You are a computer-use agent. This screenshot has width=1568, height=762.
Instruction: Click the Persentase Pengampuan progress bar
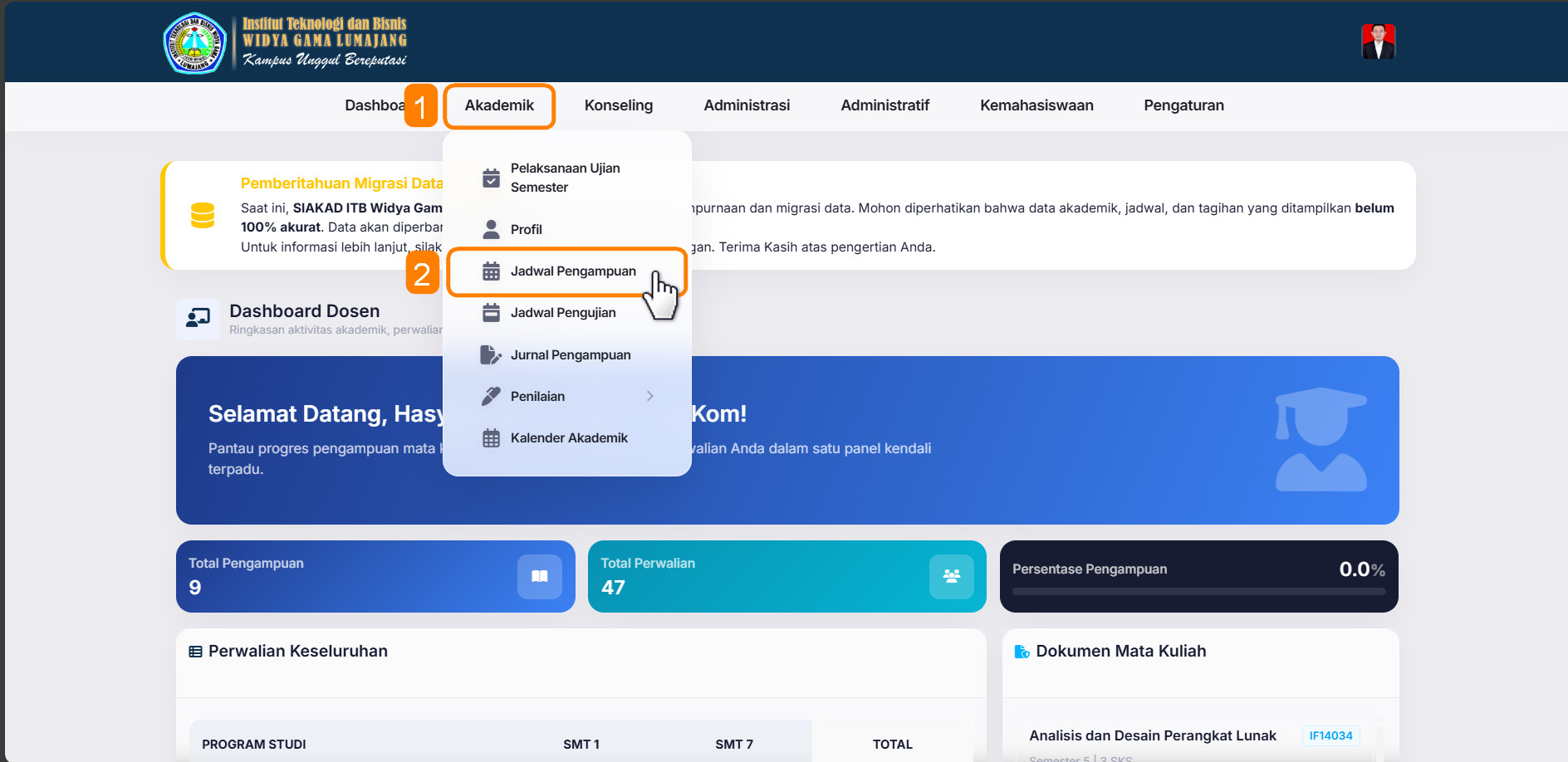pyautogui.click(x=1198, y=592)
